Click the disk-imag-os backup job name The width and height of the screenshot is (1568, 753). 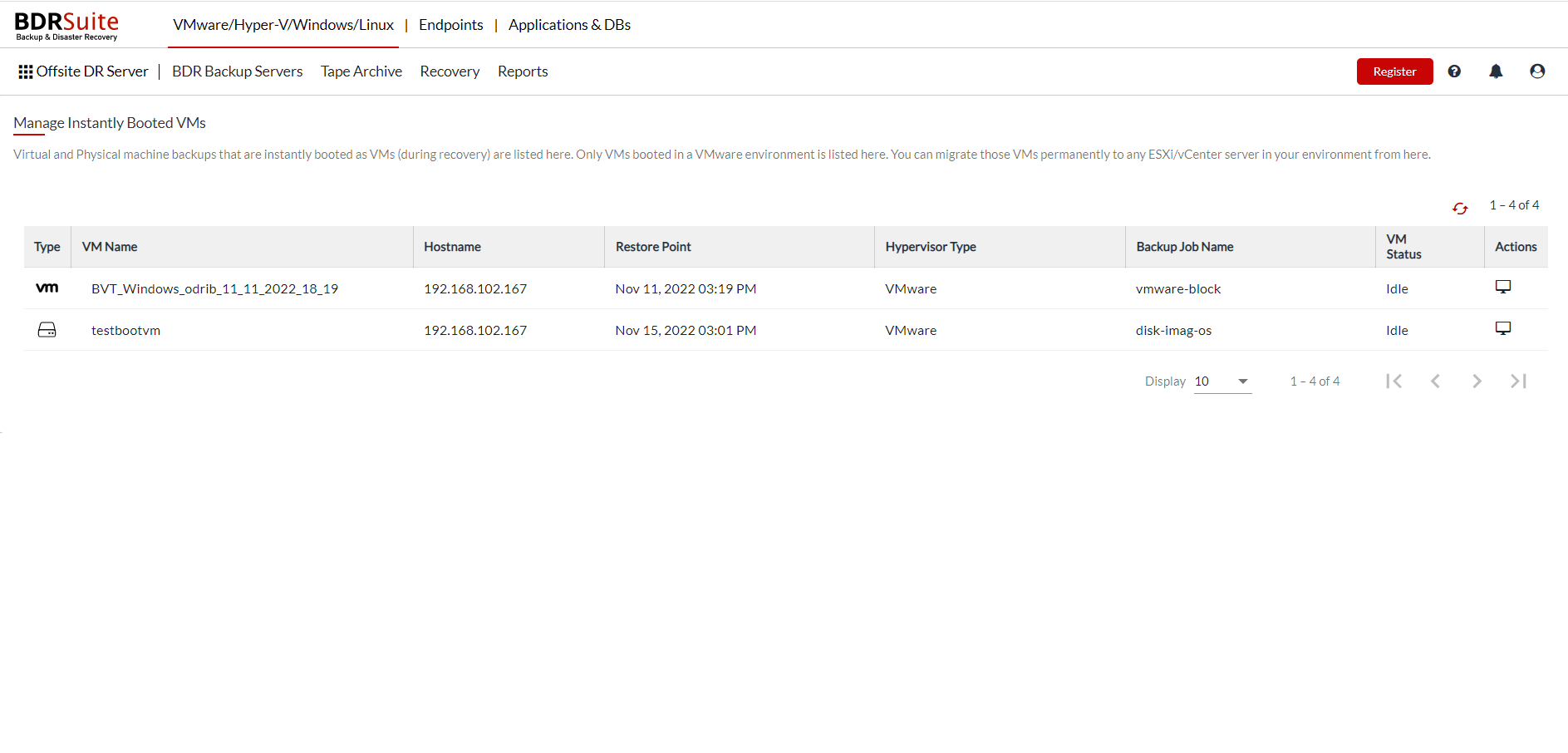tap(1173, 330)
